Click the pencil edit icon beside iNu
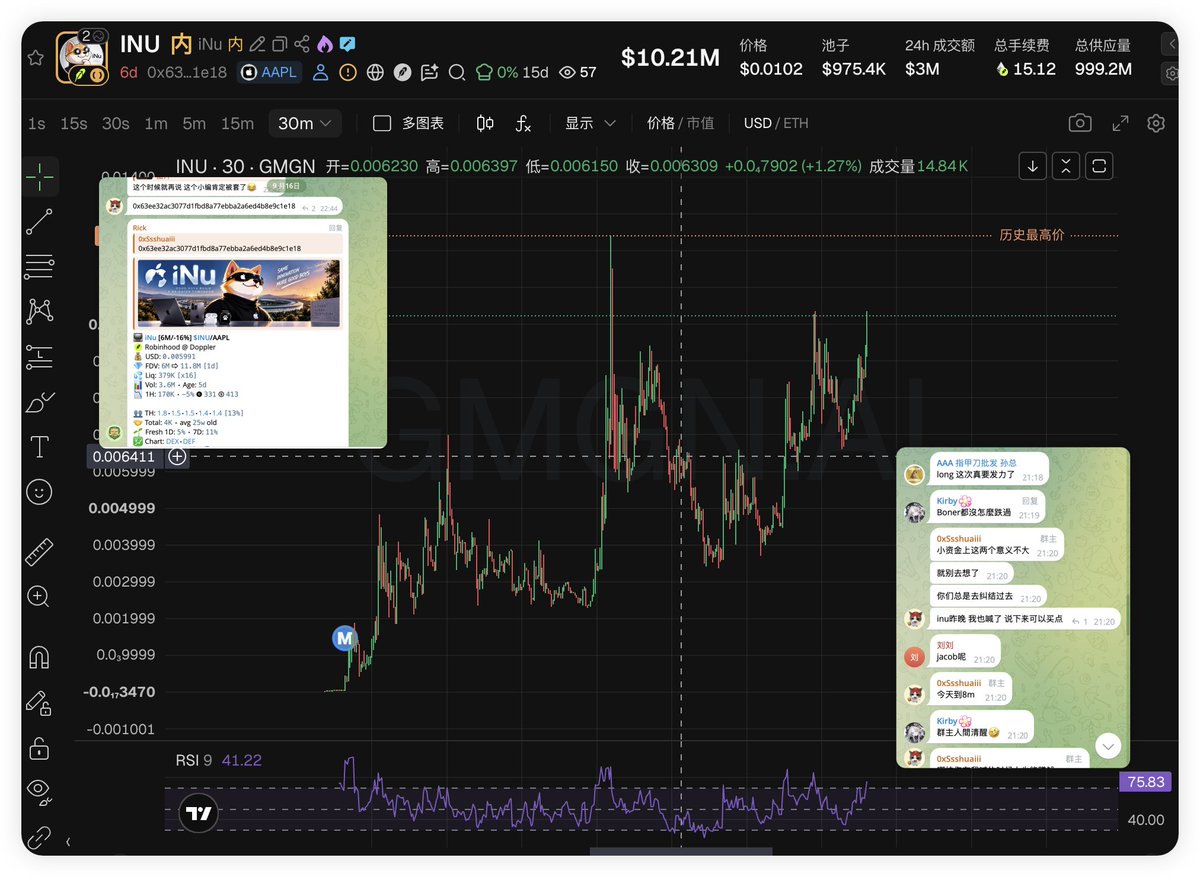The height and width of the screenshot is (877, 1200). [x=257, y=45]
